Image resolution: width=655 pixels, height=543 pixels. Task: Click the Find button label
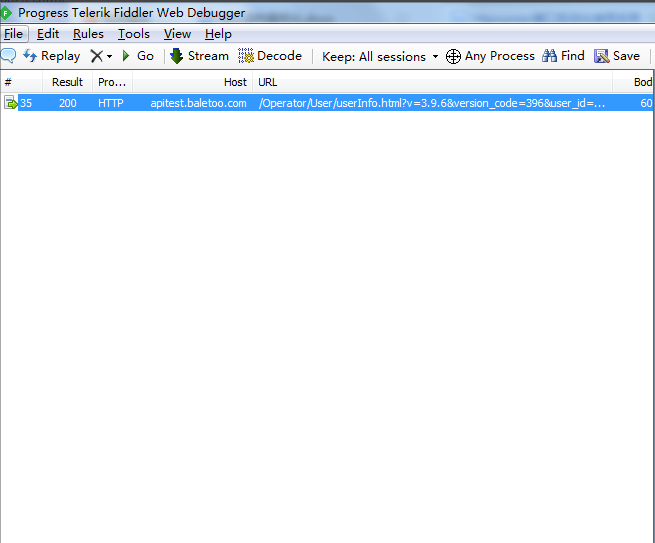pyautogui.click(x=572, y=56)
